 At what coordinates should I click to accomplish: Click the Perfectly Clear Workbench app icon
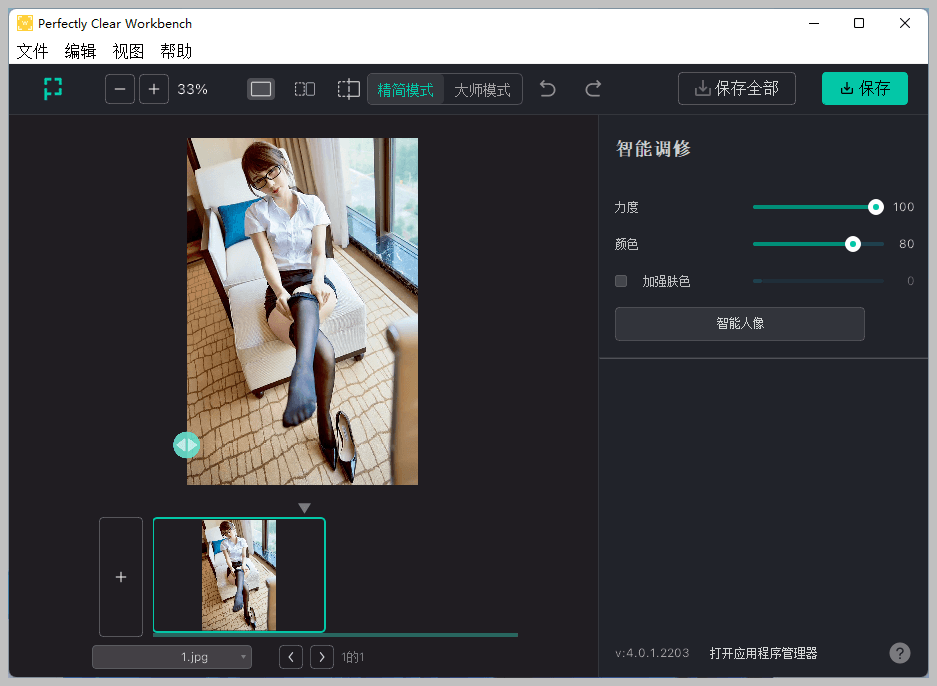click(x=25, y=23)
